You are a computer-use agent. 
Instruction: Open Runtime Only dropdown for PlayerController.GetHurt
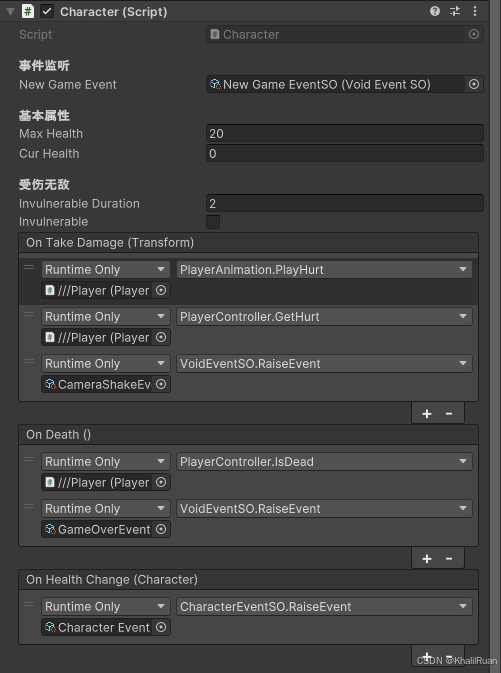pos(106,317)
